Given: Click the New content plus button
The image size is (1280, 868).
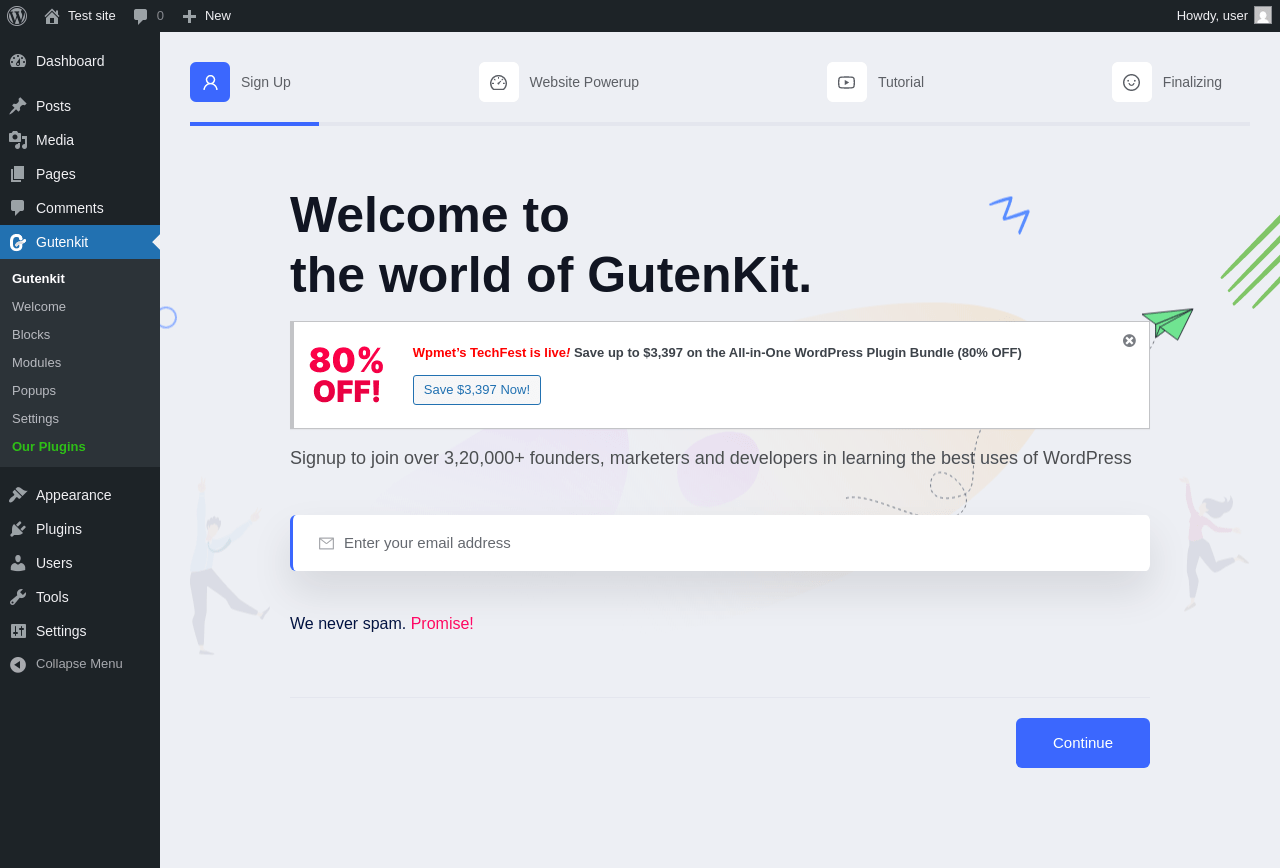Looking at the screenshot, I should pos(206,16).
